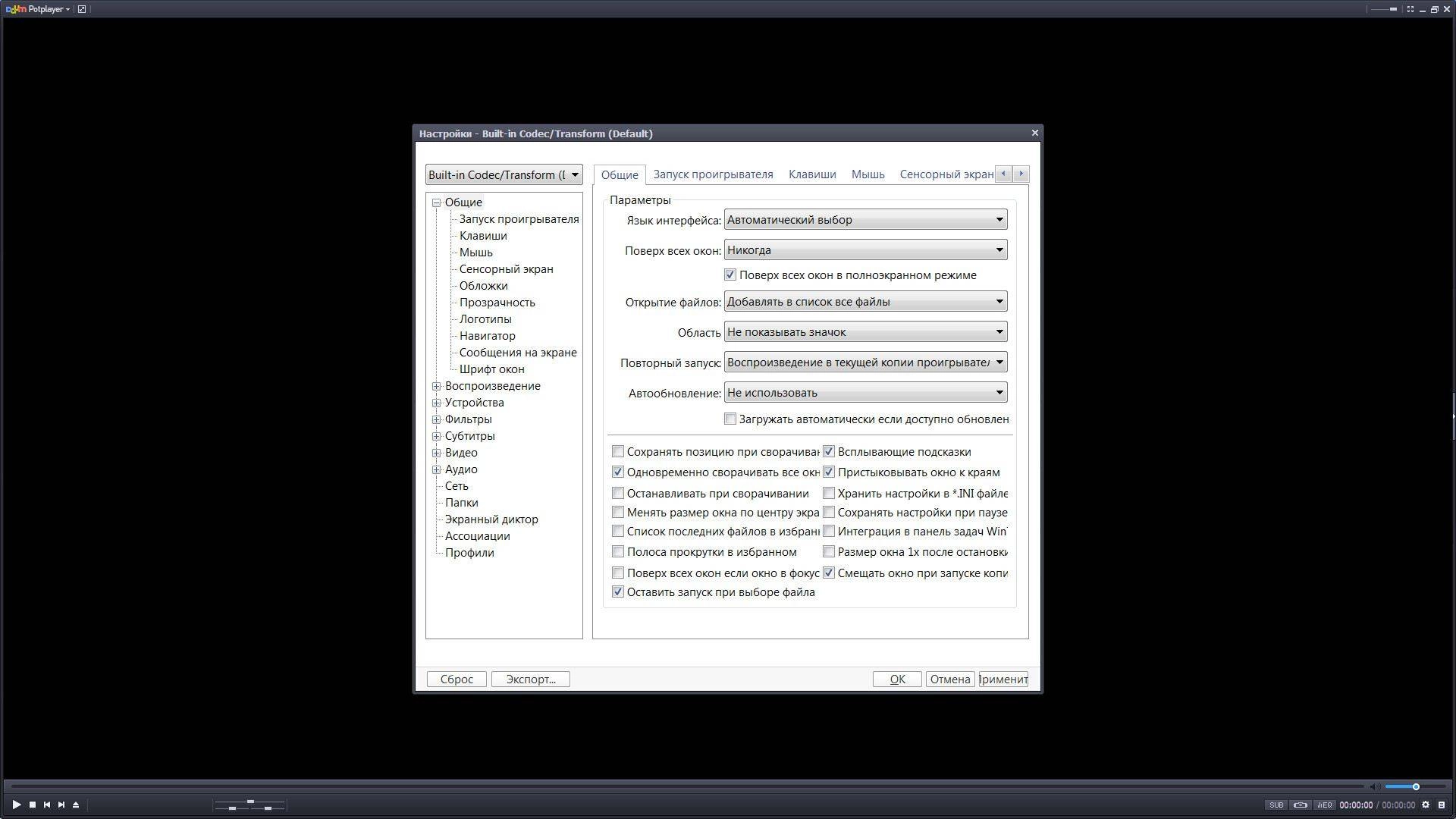The height and width of the screenshot is (819, 1456).
Task: Adjust the transparency slider in title bar
Action: [x=1385, y=9]
